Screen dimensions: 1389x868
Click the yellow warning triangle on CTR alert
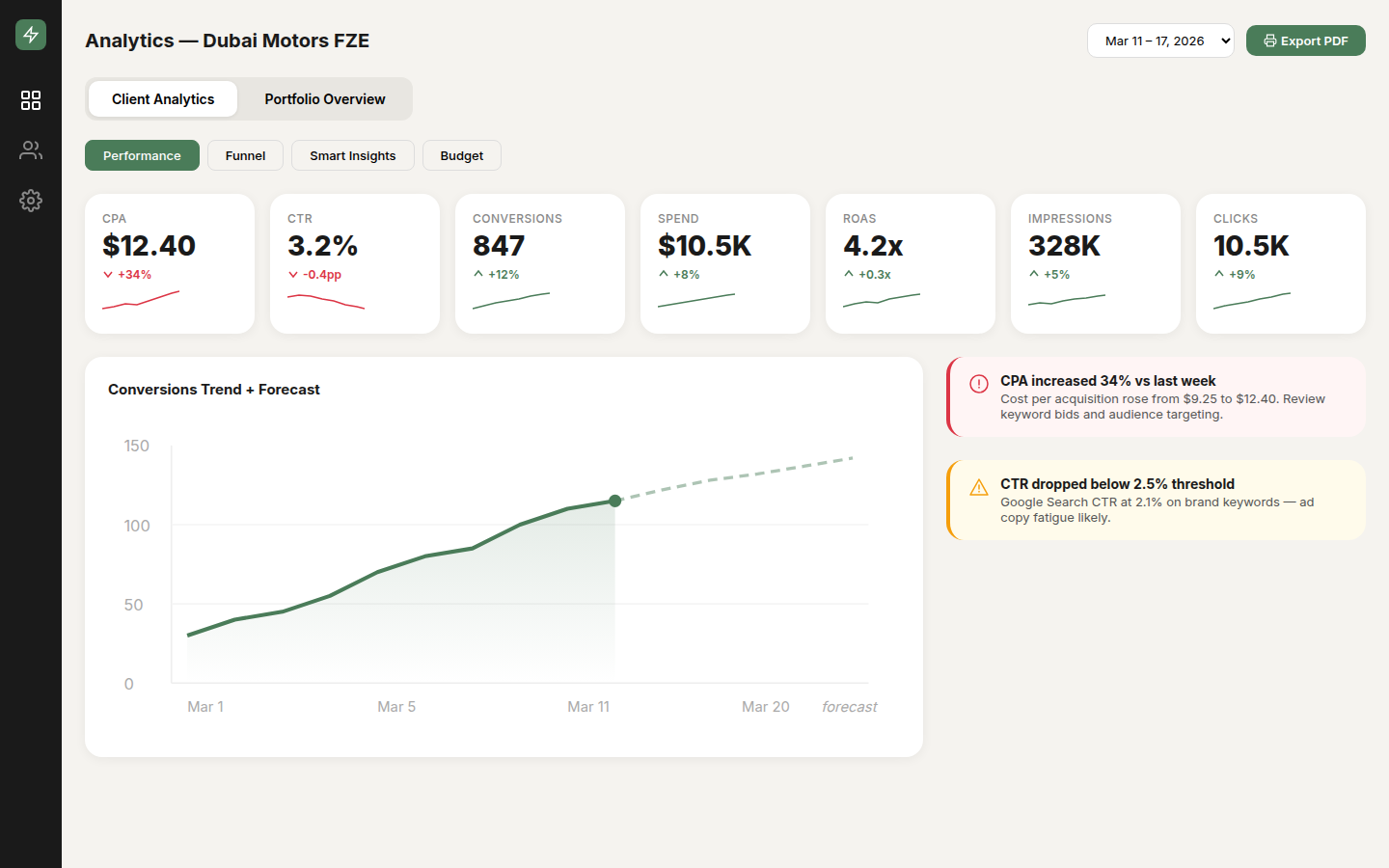click(x=978, y=487)
